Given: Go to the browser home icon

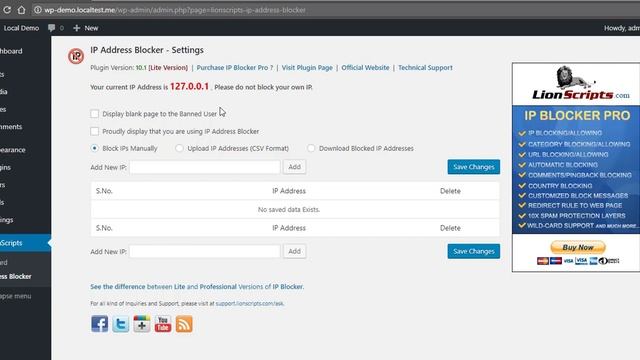Looking at the screenshot, I should [x=22, y=10].
